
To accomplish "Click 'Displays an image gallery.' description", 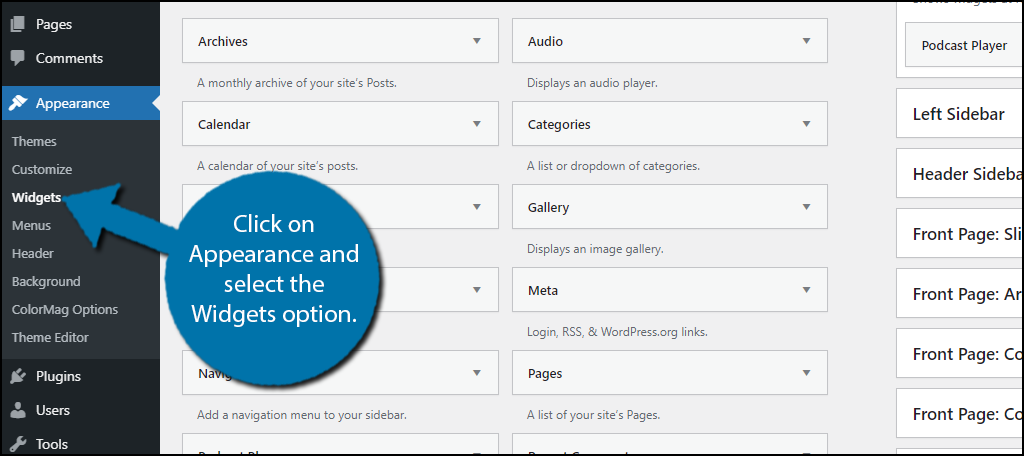I will [595, 249].
